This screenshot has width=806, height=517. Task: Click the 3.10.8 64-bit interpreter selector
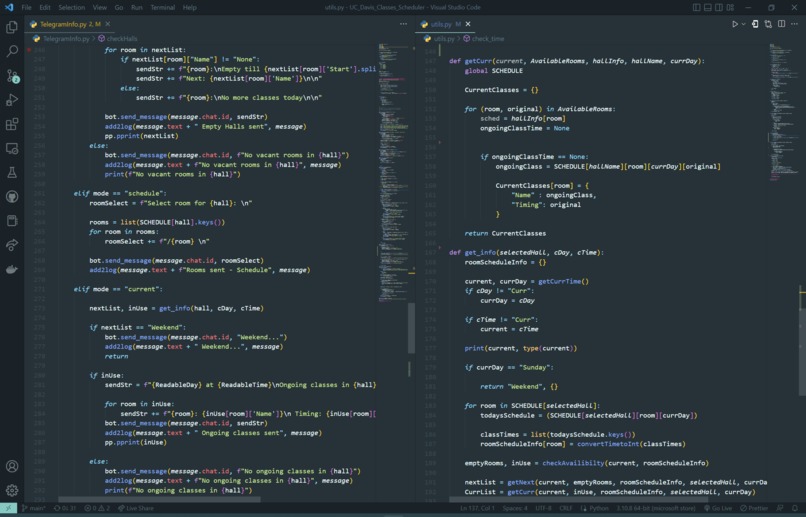point(656,508)
